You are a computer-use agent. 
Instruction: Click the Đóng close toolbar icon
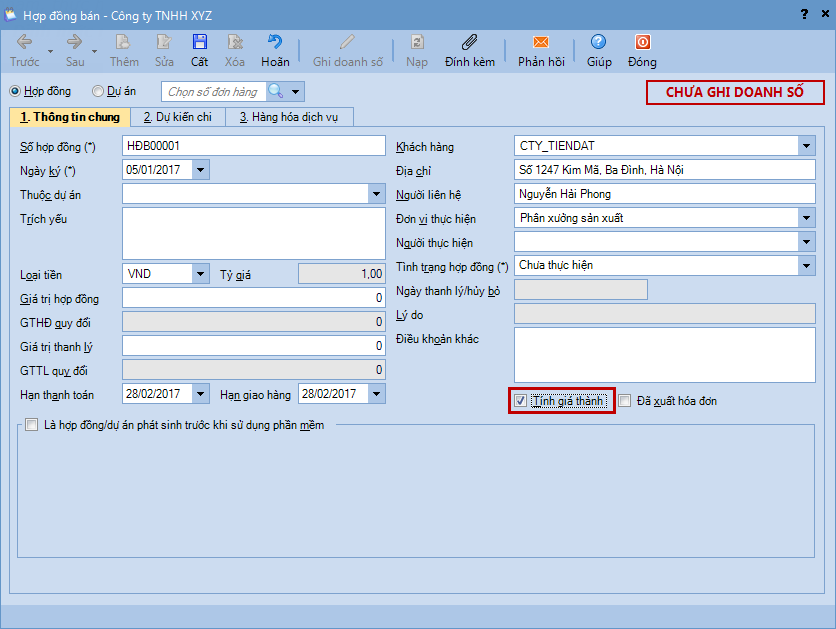[x=642, y=43]
